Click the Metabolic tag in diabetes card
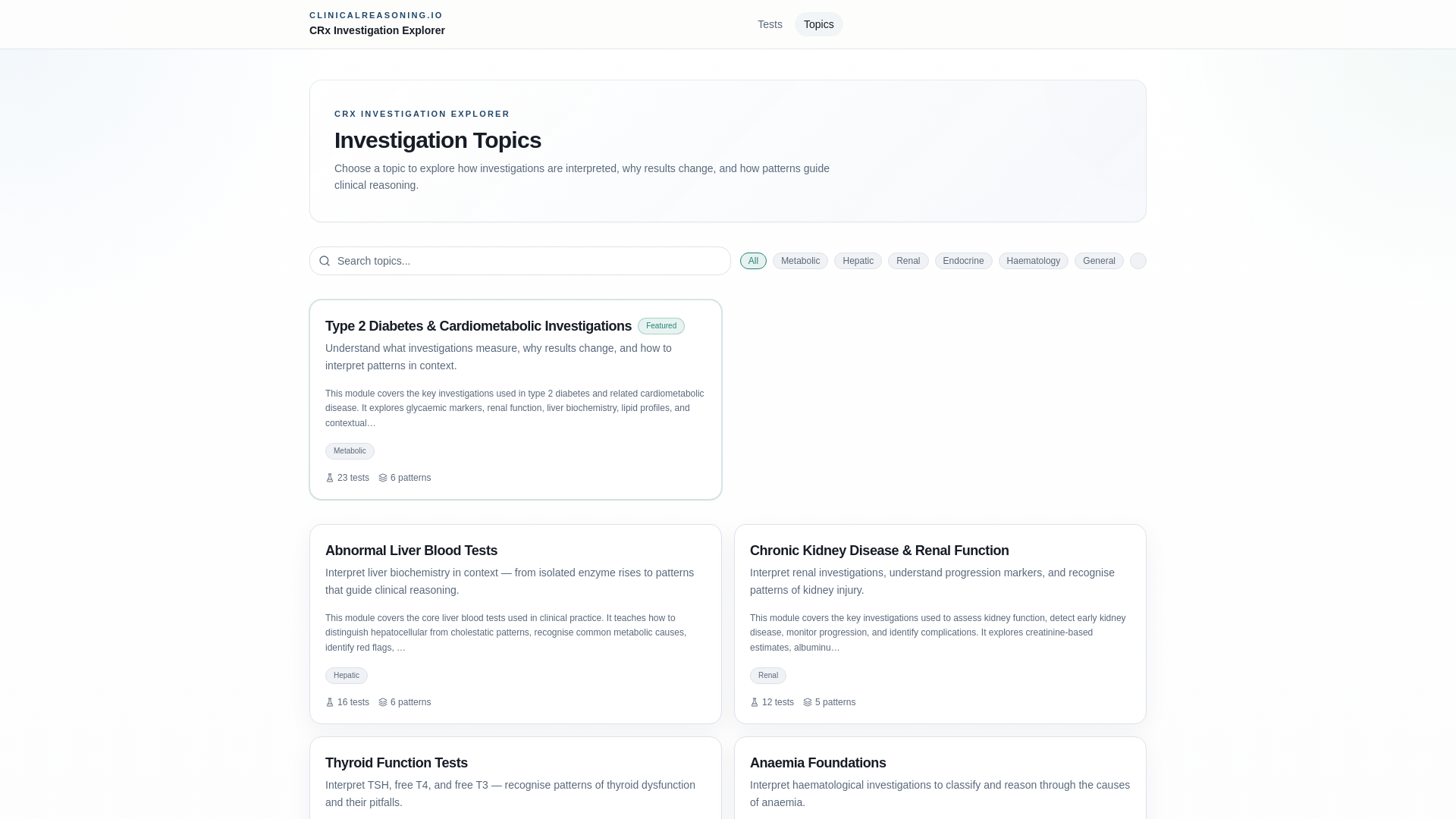The height and width of the screenshot is (819, 1456). point(350,451)
